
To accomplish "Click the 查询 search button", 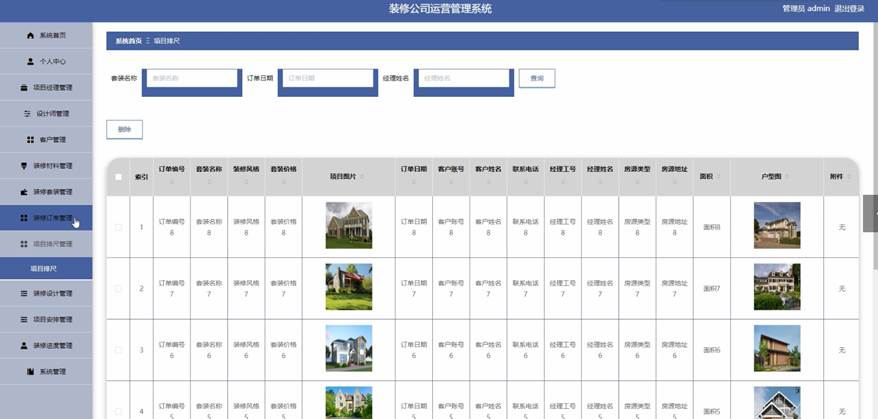I will (537, 78).
